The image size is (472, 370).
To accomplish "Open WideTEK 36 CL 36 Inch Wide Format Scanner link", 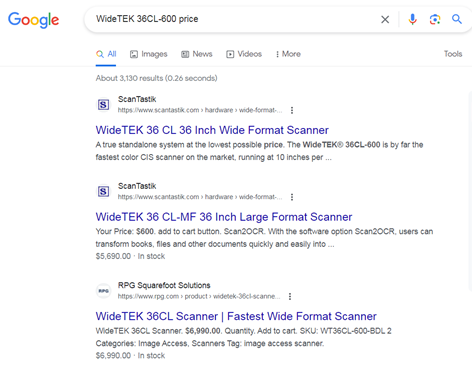I will [x=212, y=130].
